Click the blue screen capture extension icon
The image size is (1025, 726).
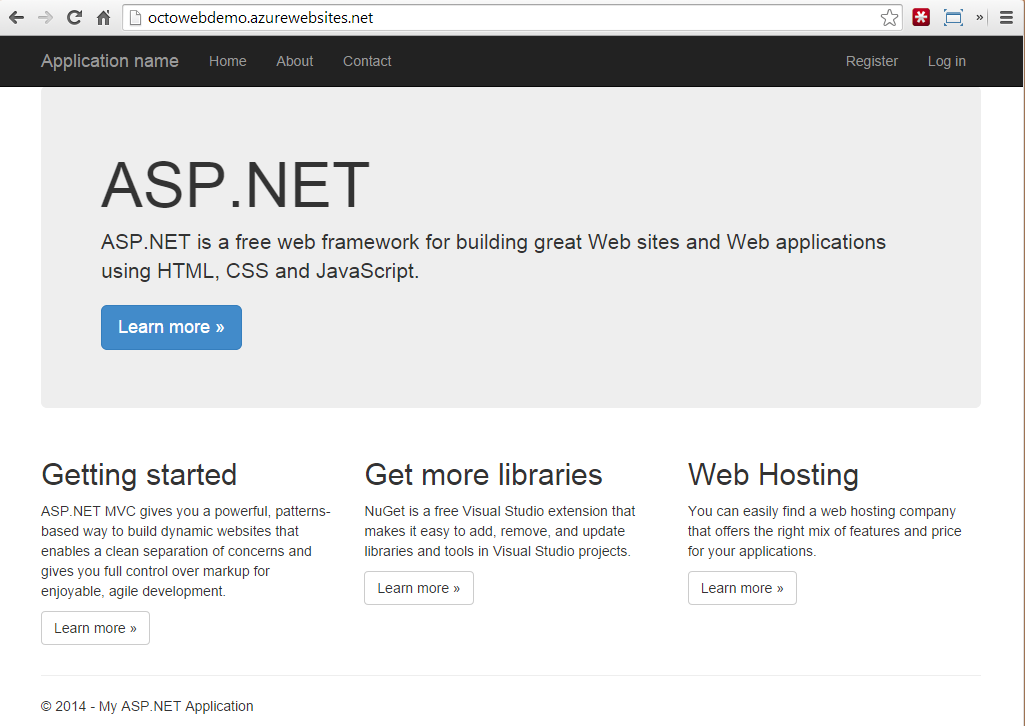tap(951, 17)
